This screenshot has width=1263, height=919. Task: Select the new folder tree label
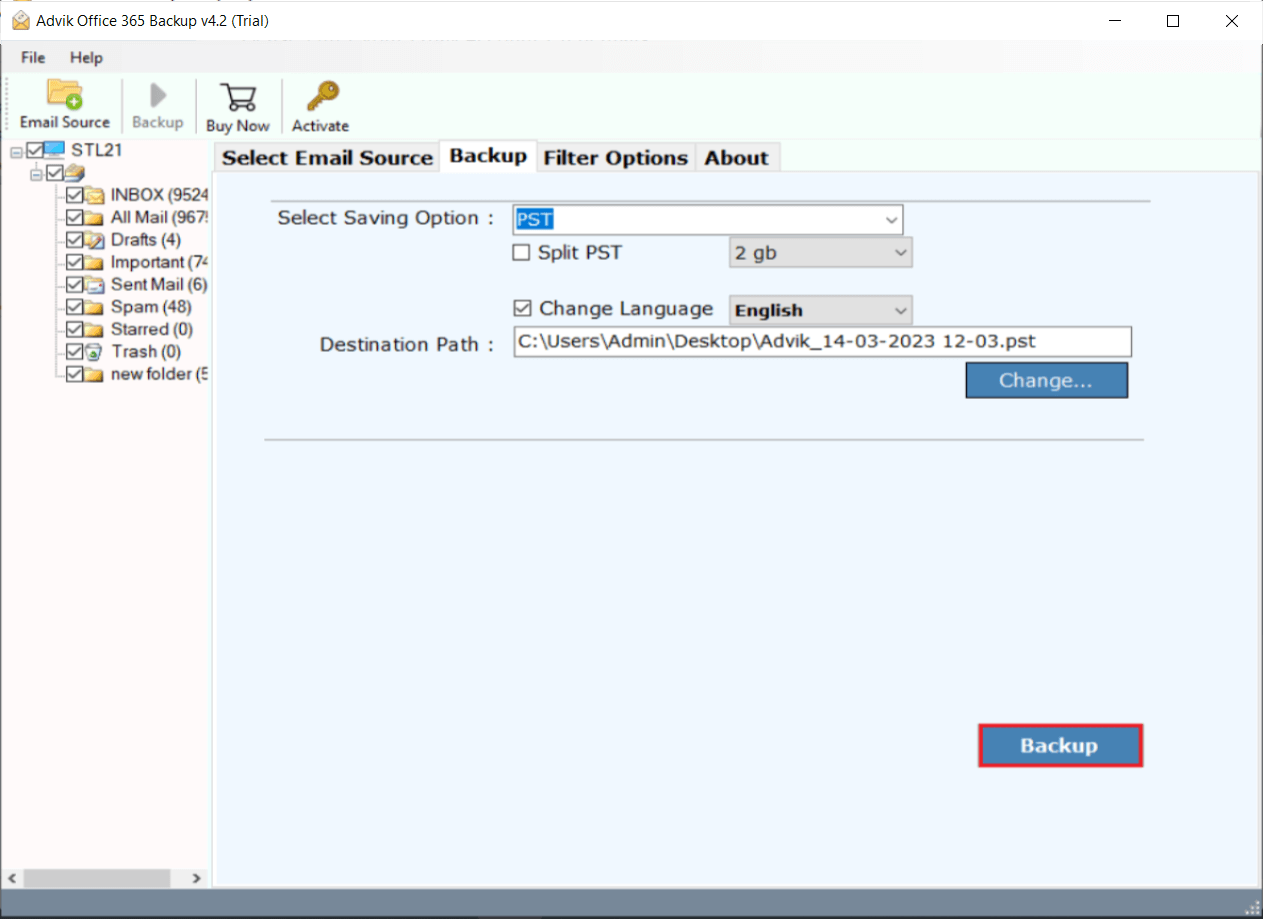159,374
